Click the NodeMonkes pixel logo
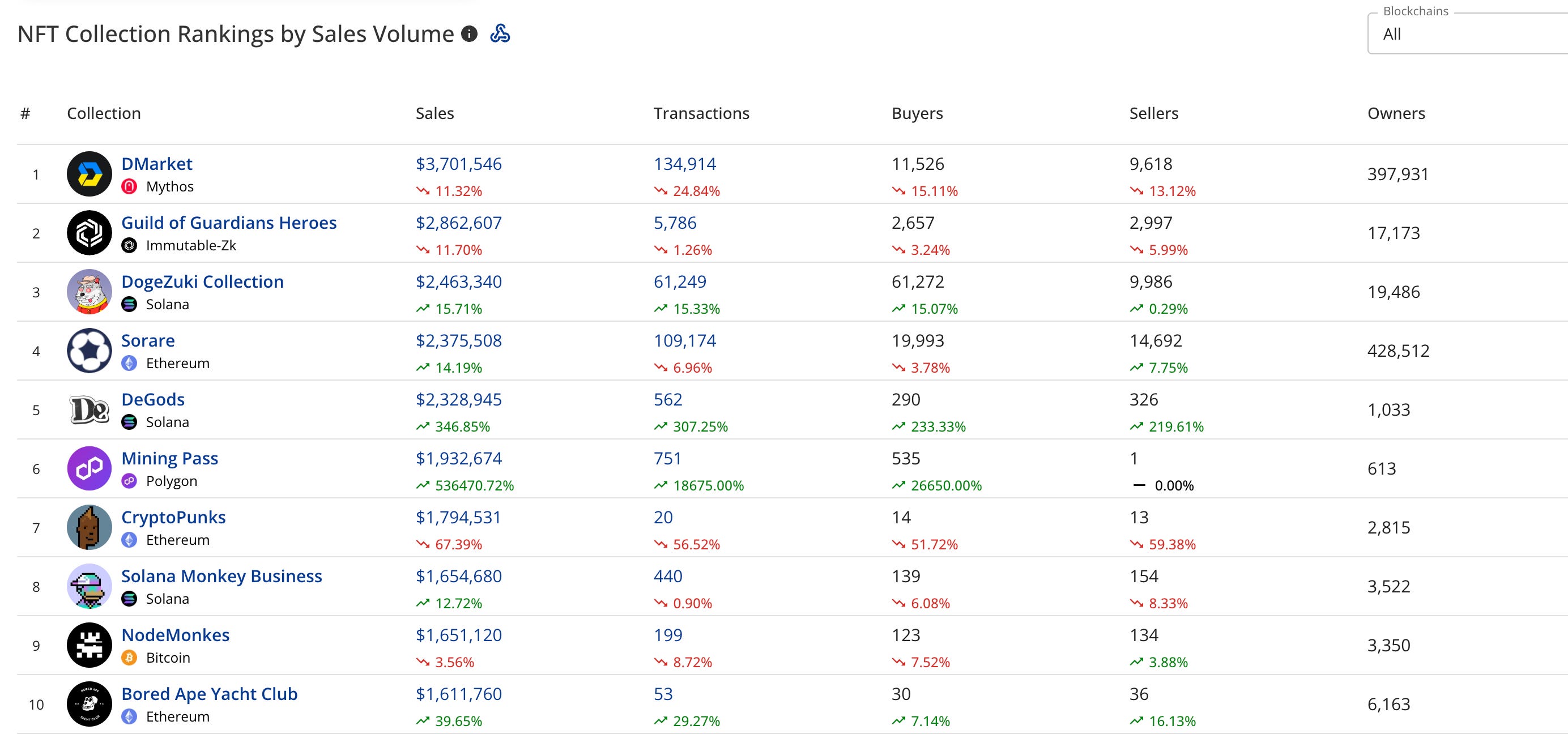 89,645
